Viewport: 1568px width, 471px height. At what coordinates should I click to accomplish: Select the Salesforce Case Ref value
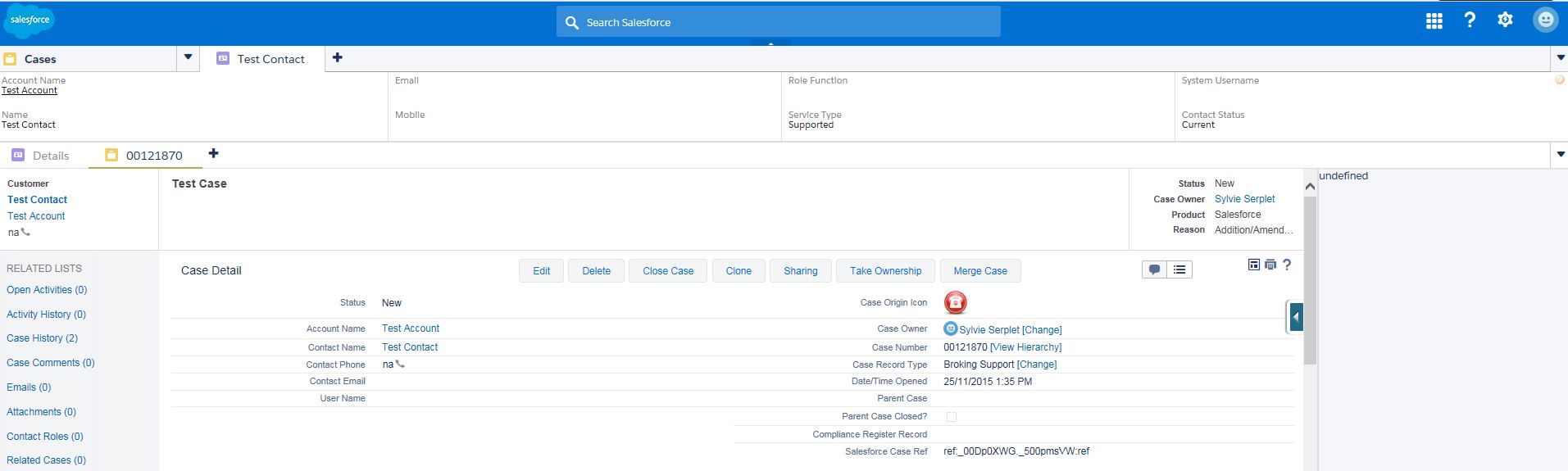[1016, 451]
